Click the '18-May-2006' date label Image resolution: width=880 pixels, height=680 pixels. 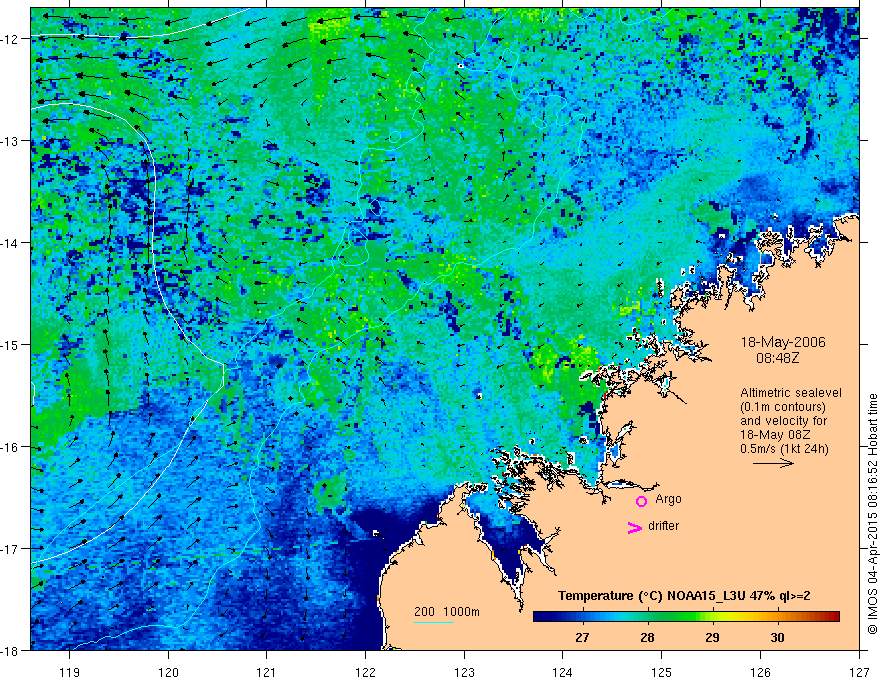[783, 342]
